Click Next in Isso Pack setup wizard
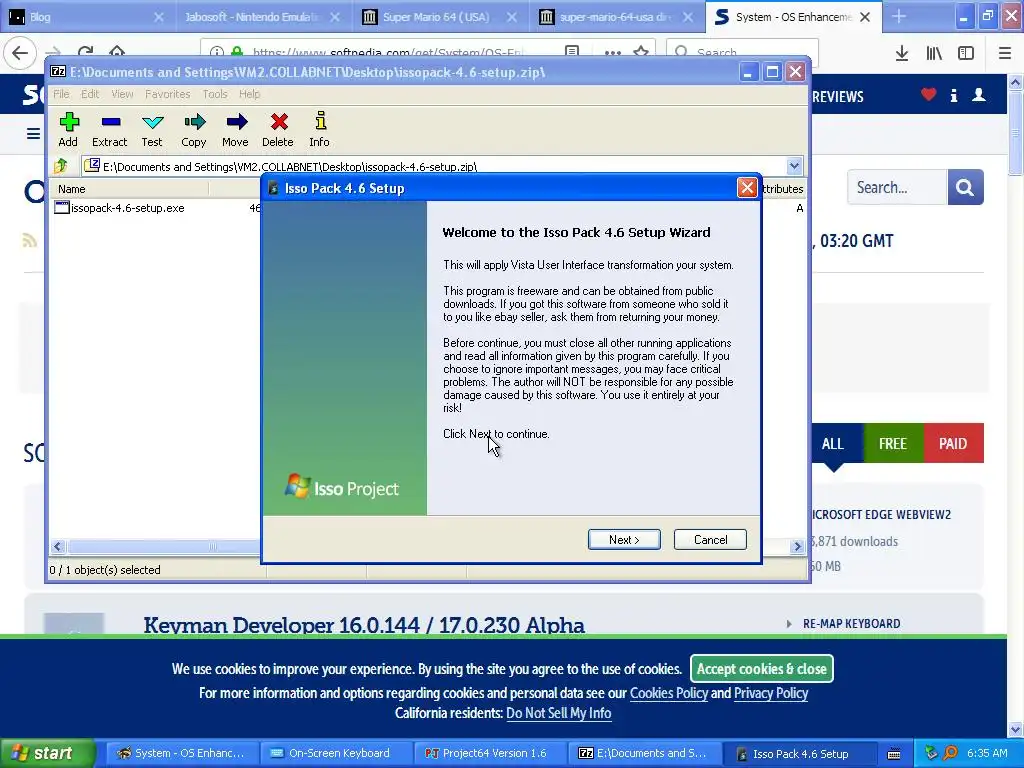Screen dimensions: 1024x768 pyautogui.click(x=624, y=539)
